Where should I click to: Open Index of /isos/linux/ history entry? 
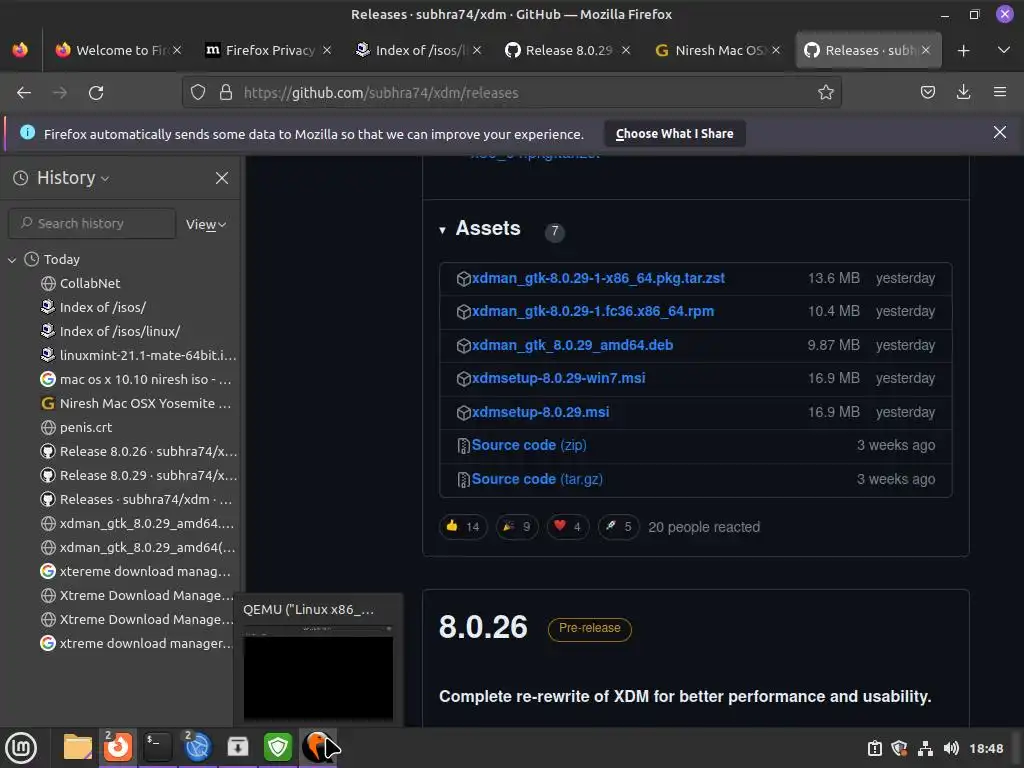(120, 331)
